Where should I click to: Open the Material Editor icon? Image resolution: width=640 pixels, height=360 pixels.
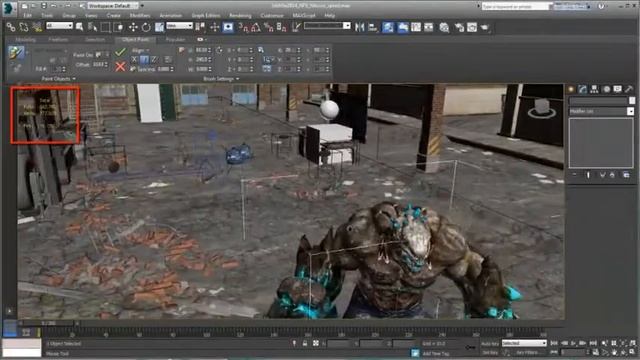point(444,27)
